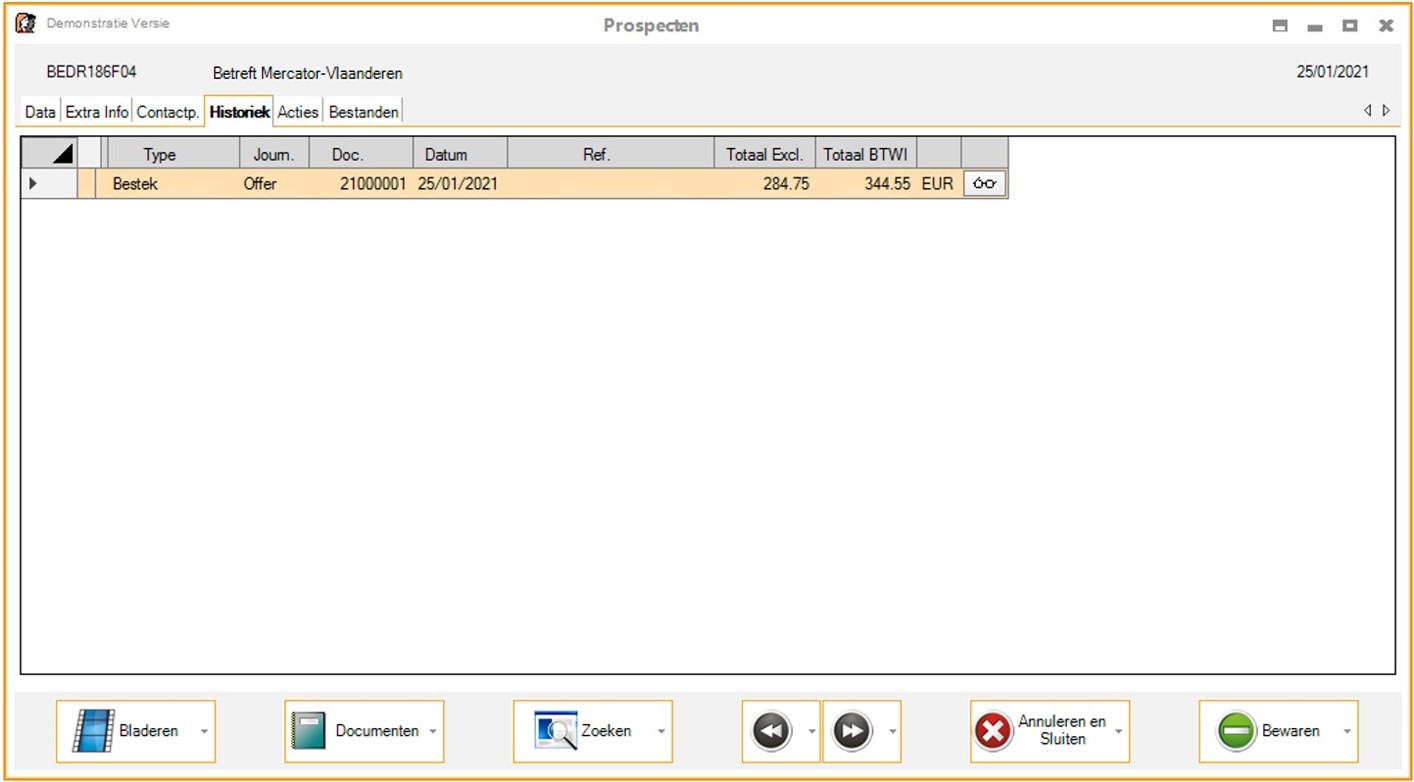1414x782 pixels.
Task: Expand the Bladeren dropdown arrow
Action: point(204,731)
